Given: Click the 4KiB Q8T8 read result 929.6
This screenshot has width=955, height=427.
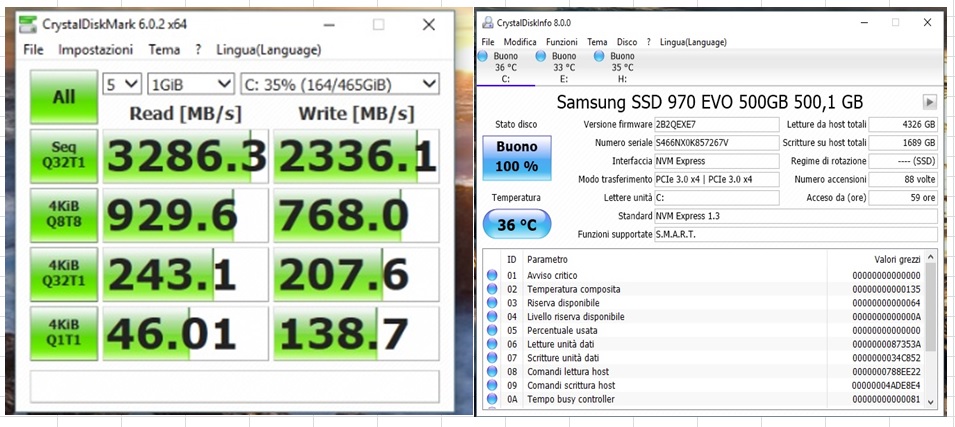Looking at the screenshot, I should (x=185, y=215).
